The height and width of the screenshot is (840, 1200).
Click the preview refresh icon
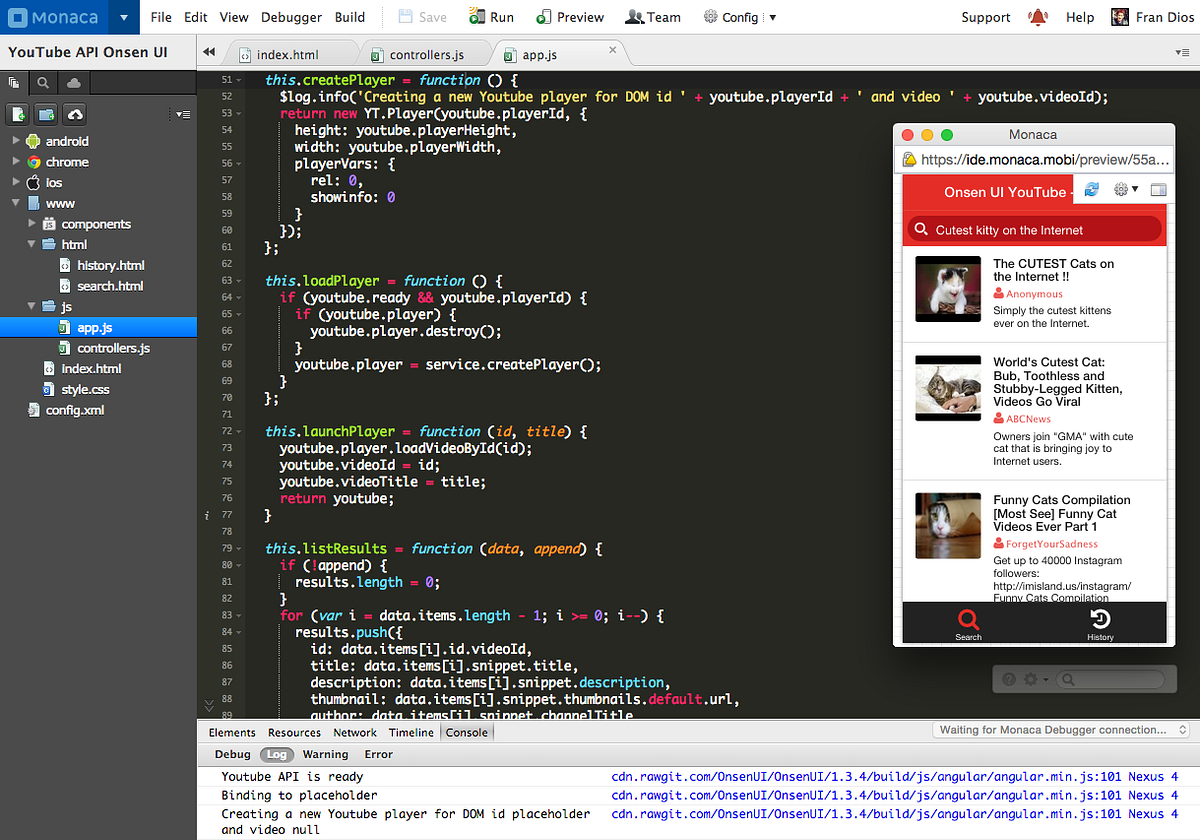[x=1092, y=189]
